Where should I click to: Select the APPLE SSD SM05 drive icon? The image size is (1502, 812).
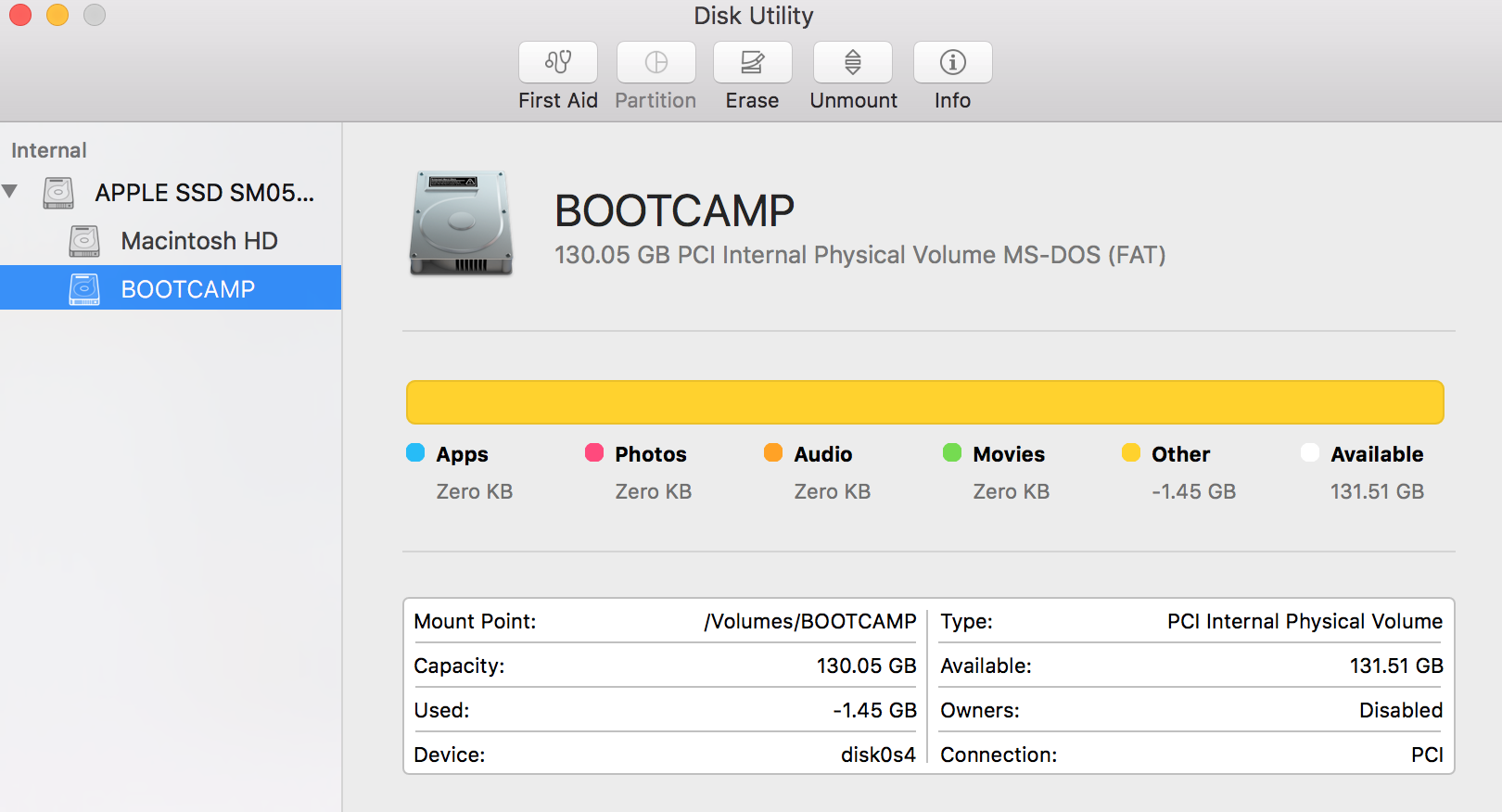[x=58, y=193]
